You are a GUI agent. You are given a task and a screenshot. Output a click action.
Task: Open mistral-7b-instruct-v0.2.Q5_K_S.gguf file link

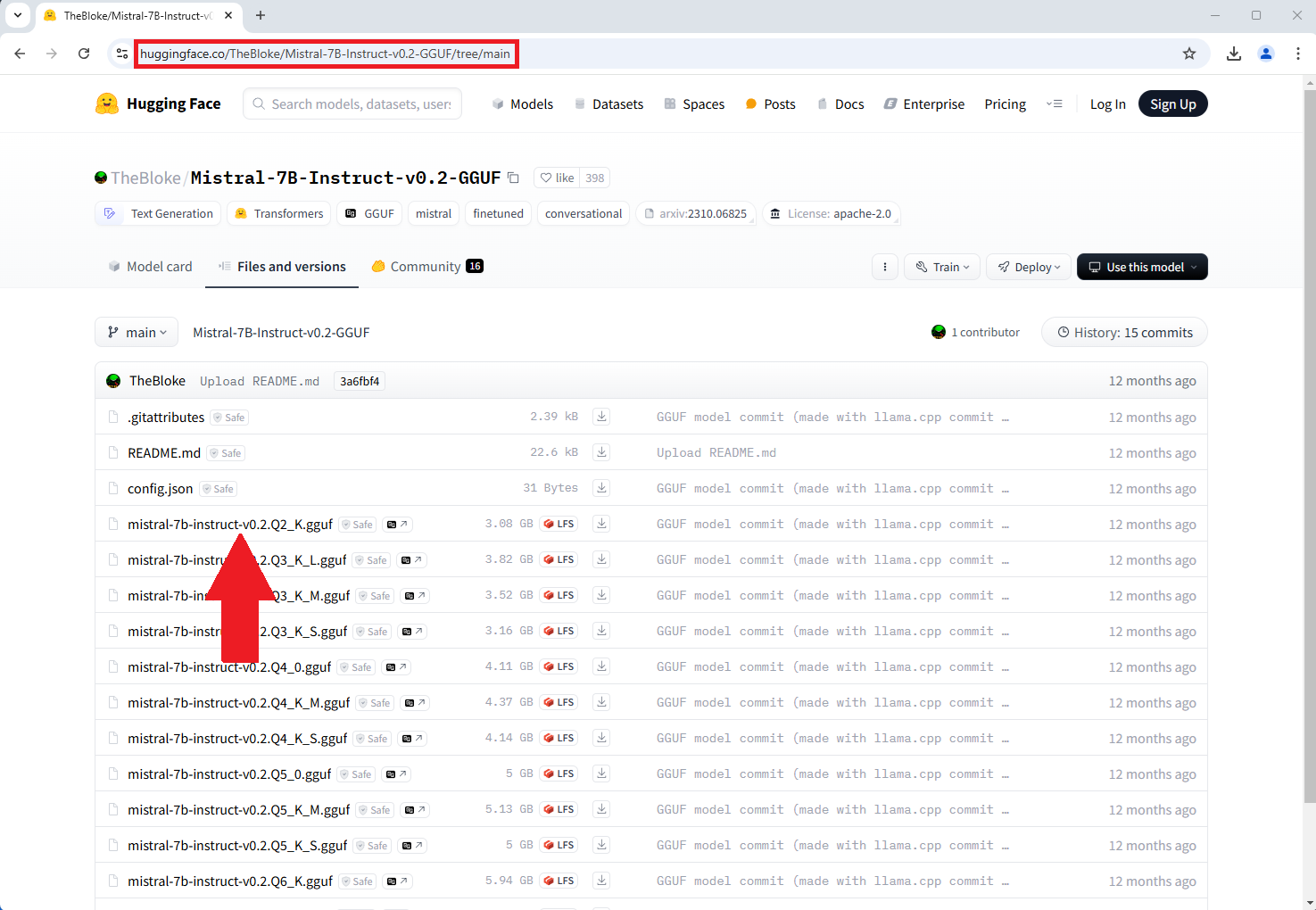point(237,845)
